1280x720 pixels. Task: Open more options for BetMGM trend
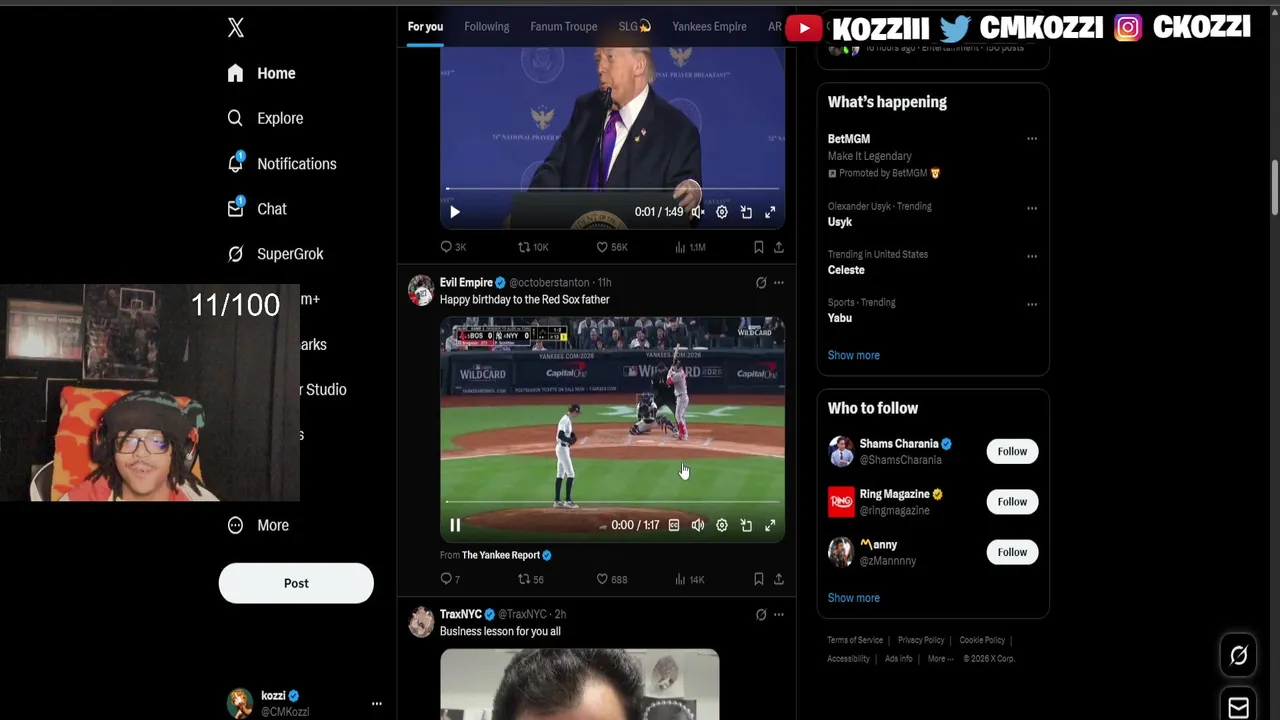[x=1031, y=139]
